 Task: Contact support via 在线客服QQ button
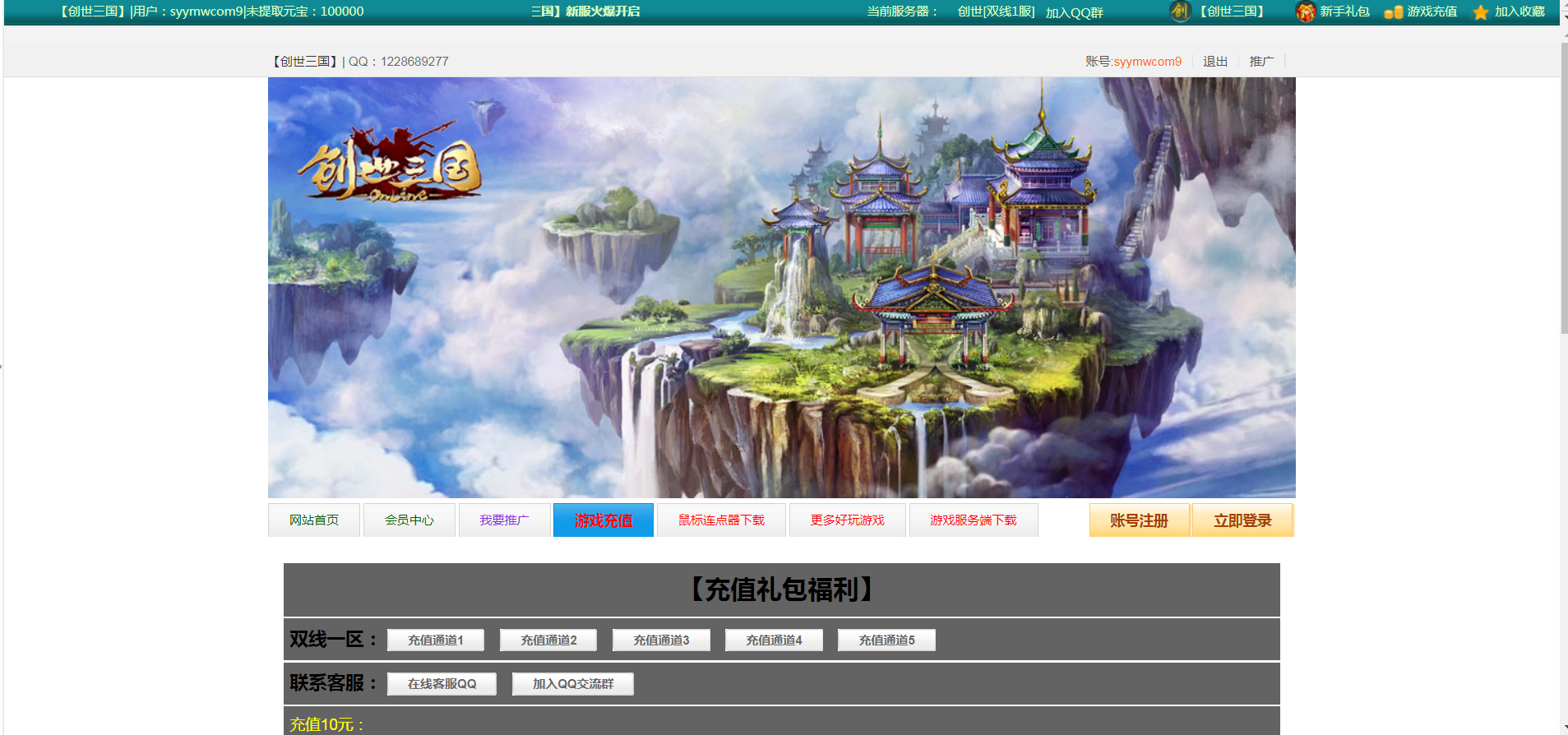click(442, 684)
